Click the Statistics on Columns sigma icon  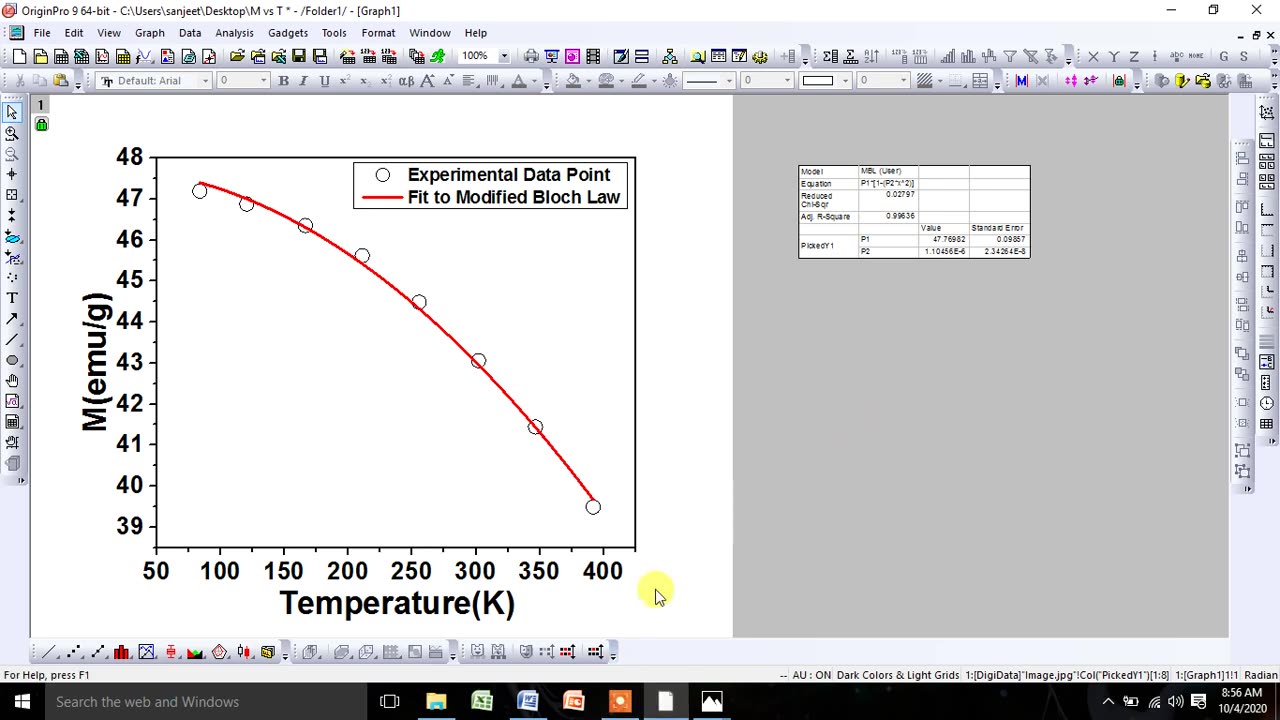[x=830, y=57]
